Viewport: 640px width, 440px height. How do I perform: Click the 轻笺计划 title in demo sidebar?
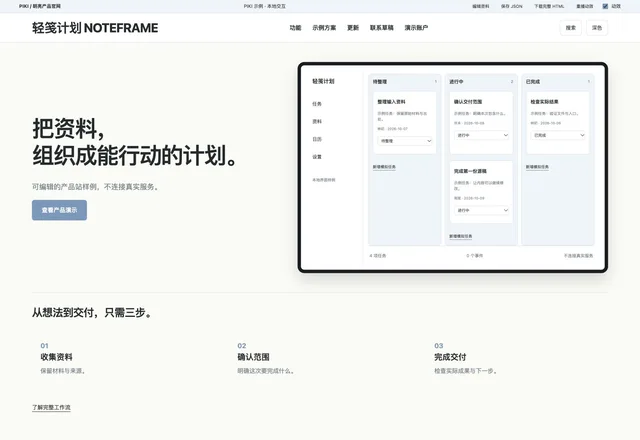(323, 81)
